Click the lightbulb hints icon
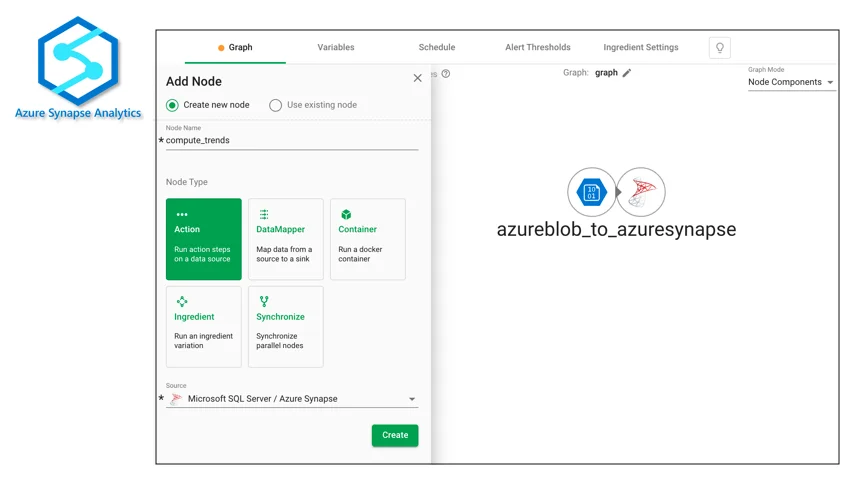This screenshot has height=483, width=855. tap(719, 48)
